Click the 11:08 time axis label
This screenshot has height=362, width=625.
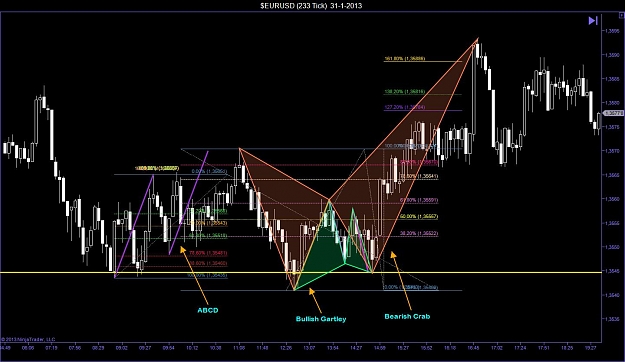(x=239, y=348)
